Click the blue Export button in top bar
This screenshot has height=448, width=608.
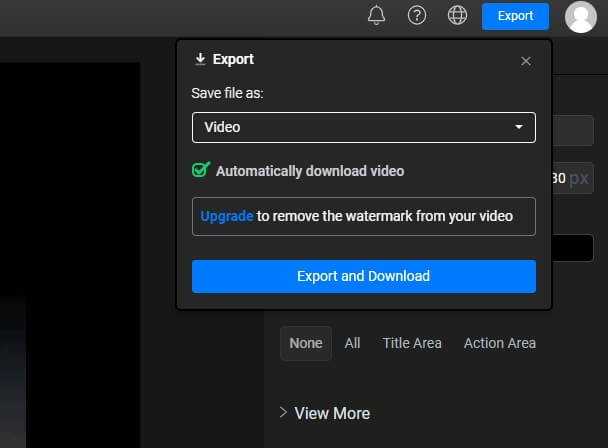click(515, 16)
